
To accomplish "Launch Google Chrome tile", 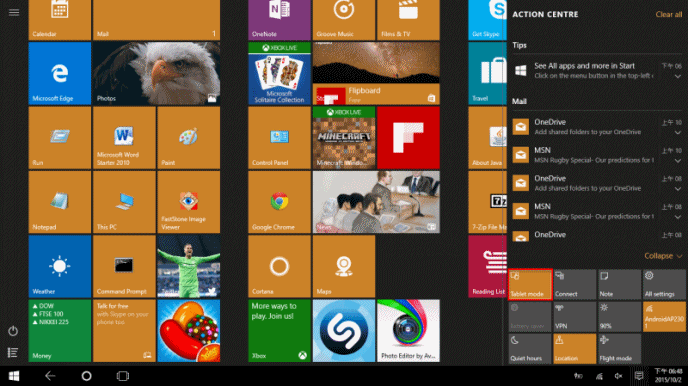I will coord(280,202).
